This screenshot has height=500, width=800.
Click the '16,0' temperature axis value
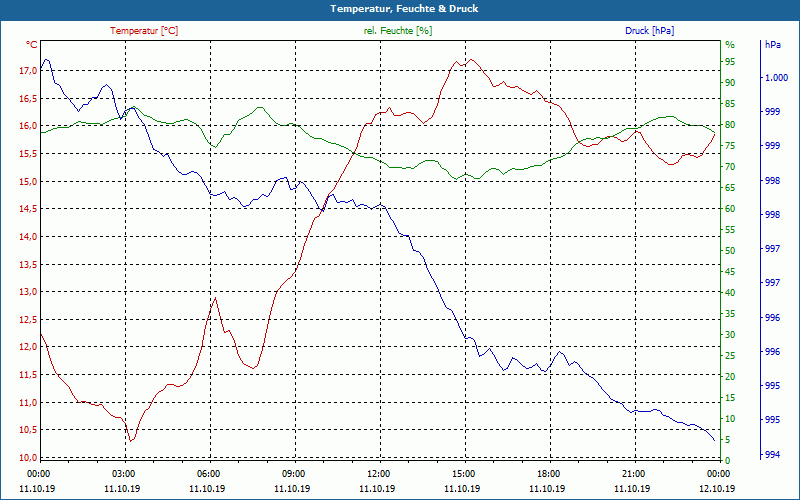point(28,126)
